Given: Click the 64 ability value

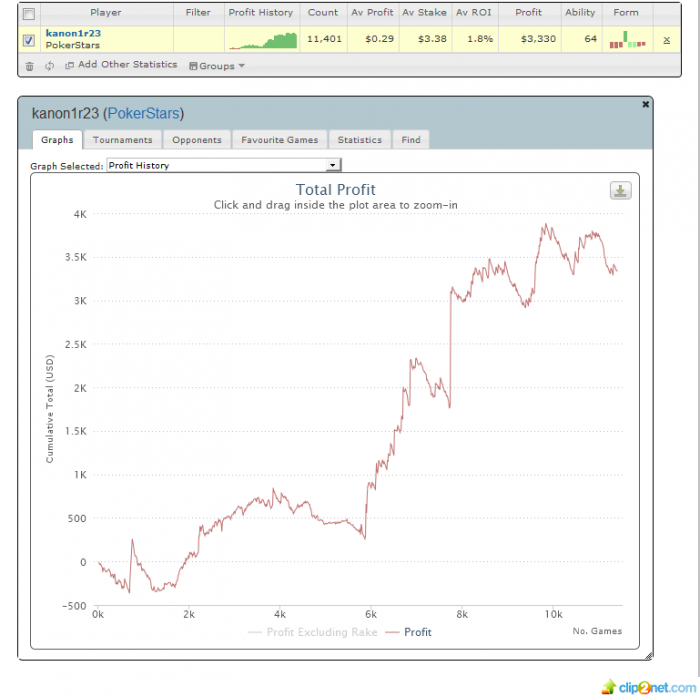Looking at the screenshot, I should pos(591,39).
